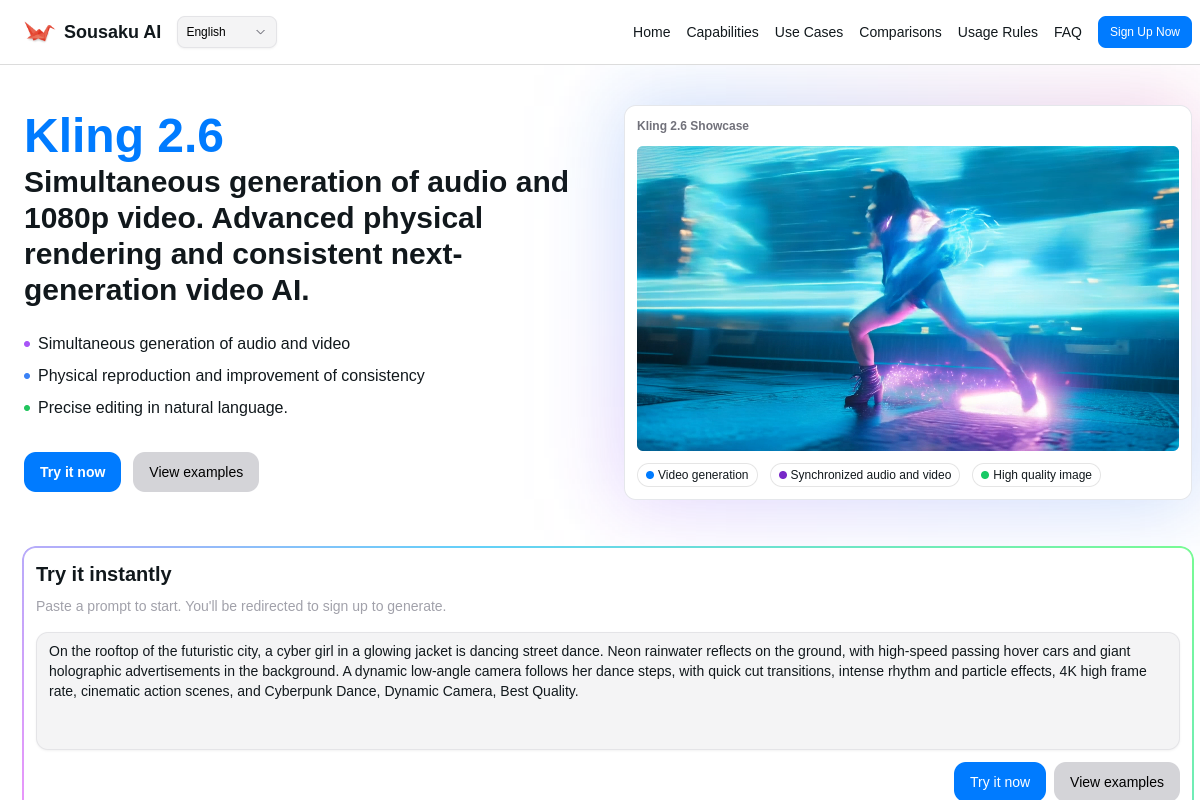Image resolution: width=1200 pixels, height=800 pixels.
Task: Click View examples below the prompt box
Action: click(x=1116, y=782)
